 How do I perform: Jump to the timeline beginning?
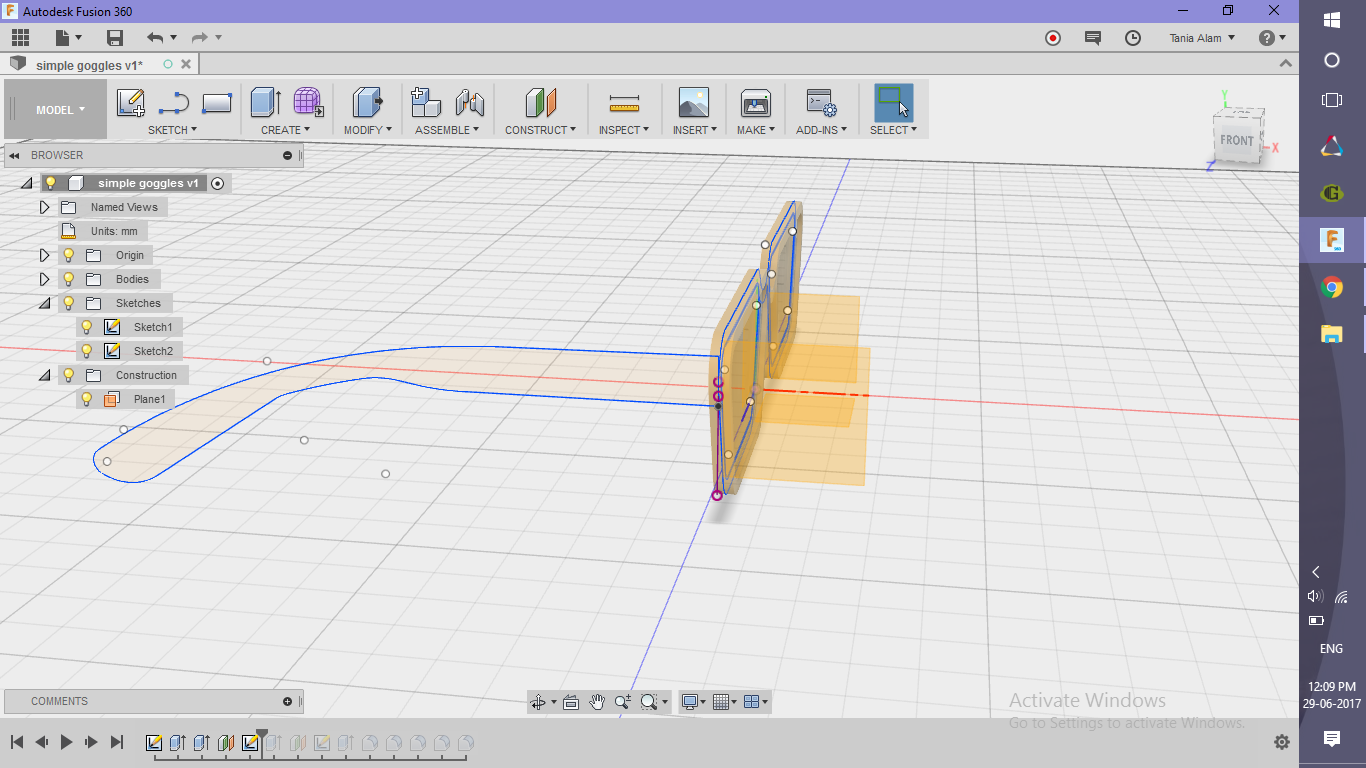point(17,742)
